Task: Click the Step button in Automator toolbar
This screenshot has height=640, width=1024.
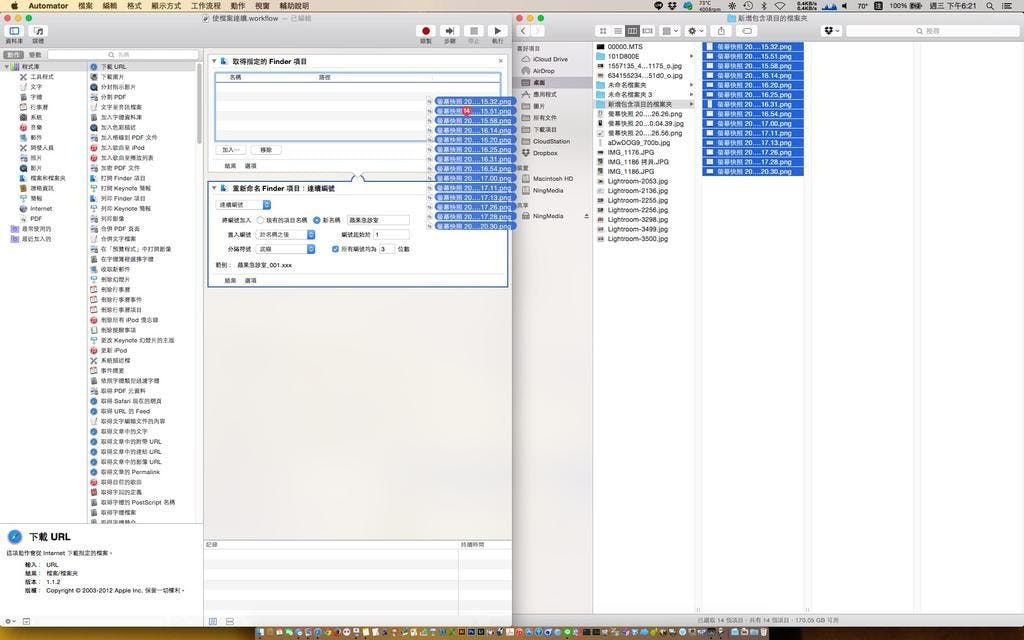Action: coord(449,32)
